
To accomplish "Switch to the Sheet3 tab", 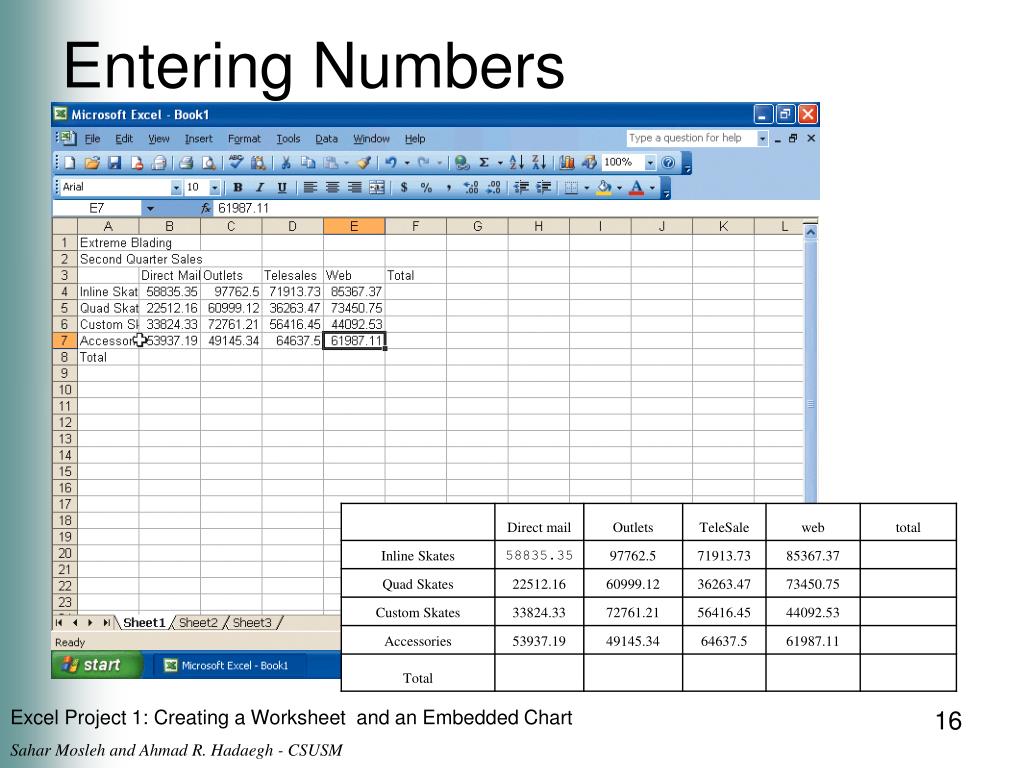I will [x=252, y=622].
